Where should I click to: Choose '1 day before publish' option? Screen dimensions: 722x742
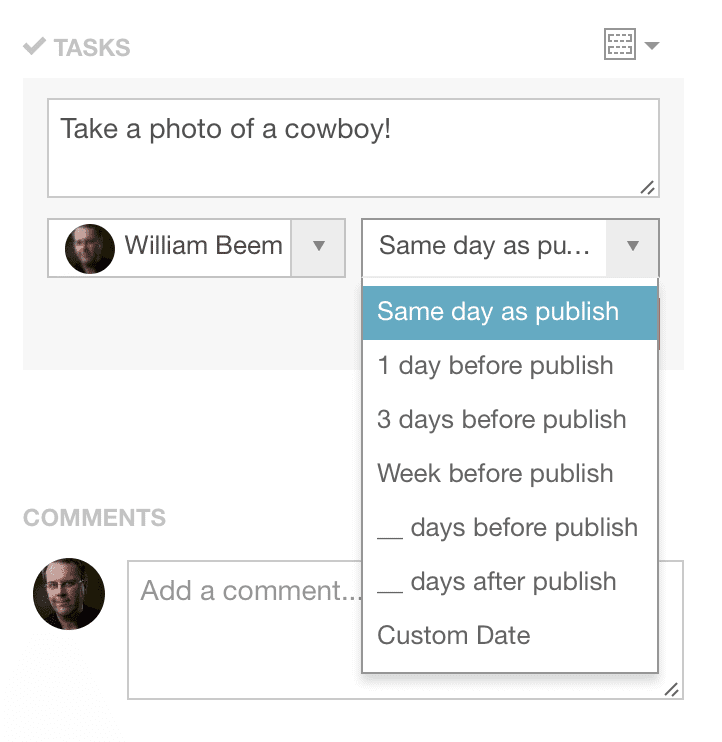coord(510,366)
